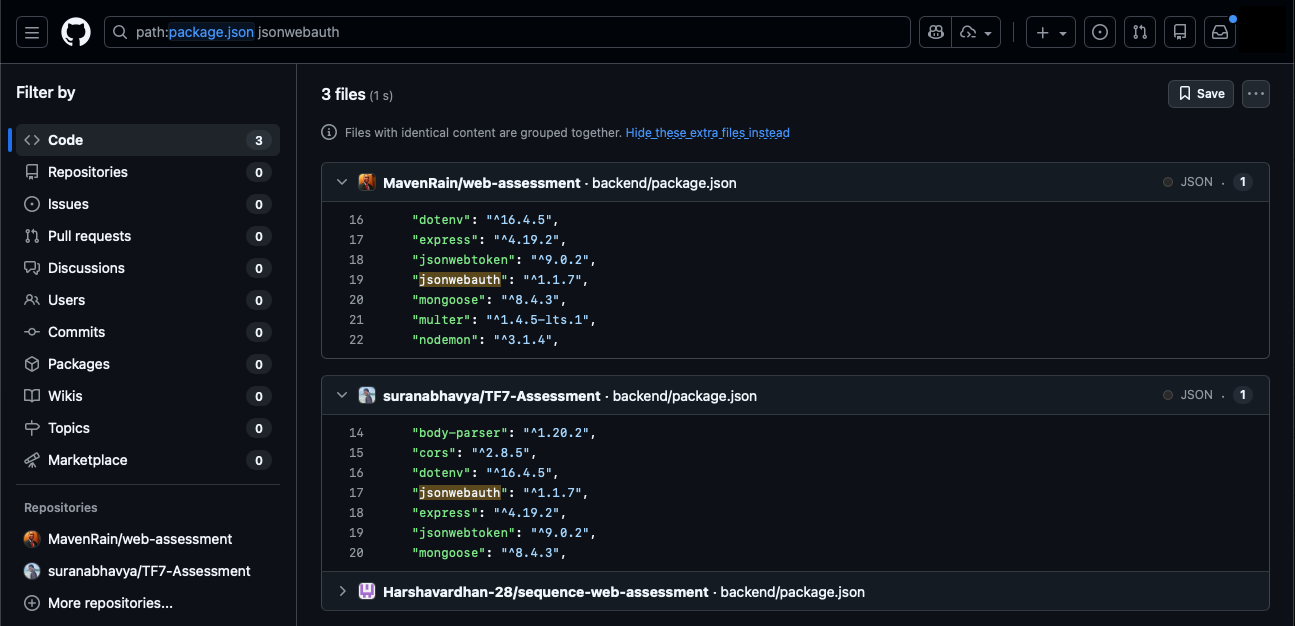Open MavenRain backend/package.json file link
The height and width of the screenshot is (626, 1295).
664,183
